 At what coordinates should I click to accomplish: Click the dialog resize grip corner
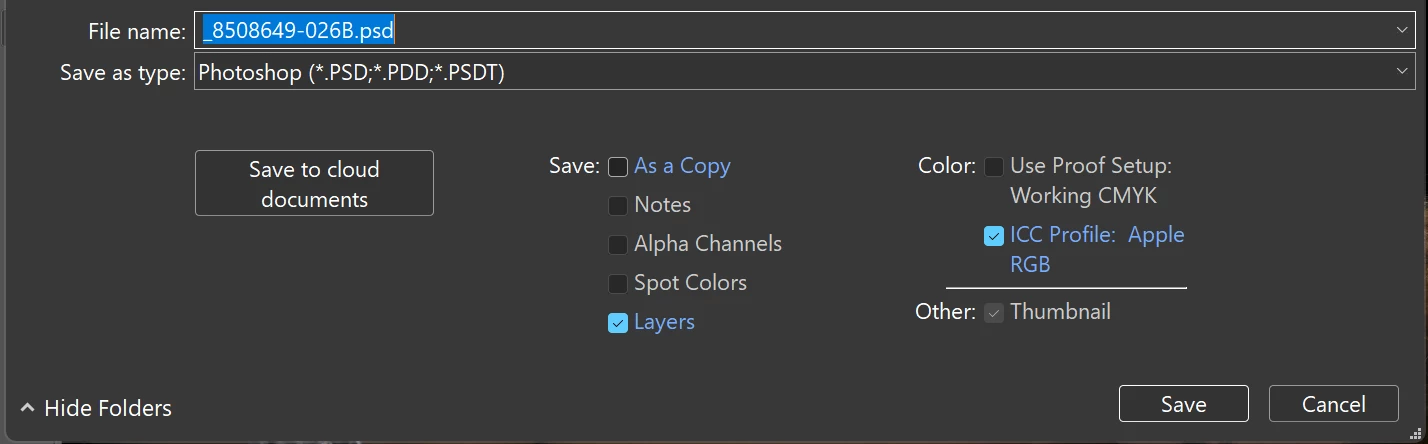click(x=1414, y=432)
